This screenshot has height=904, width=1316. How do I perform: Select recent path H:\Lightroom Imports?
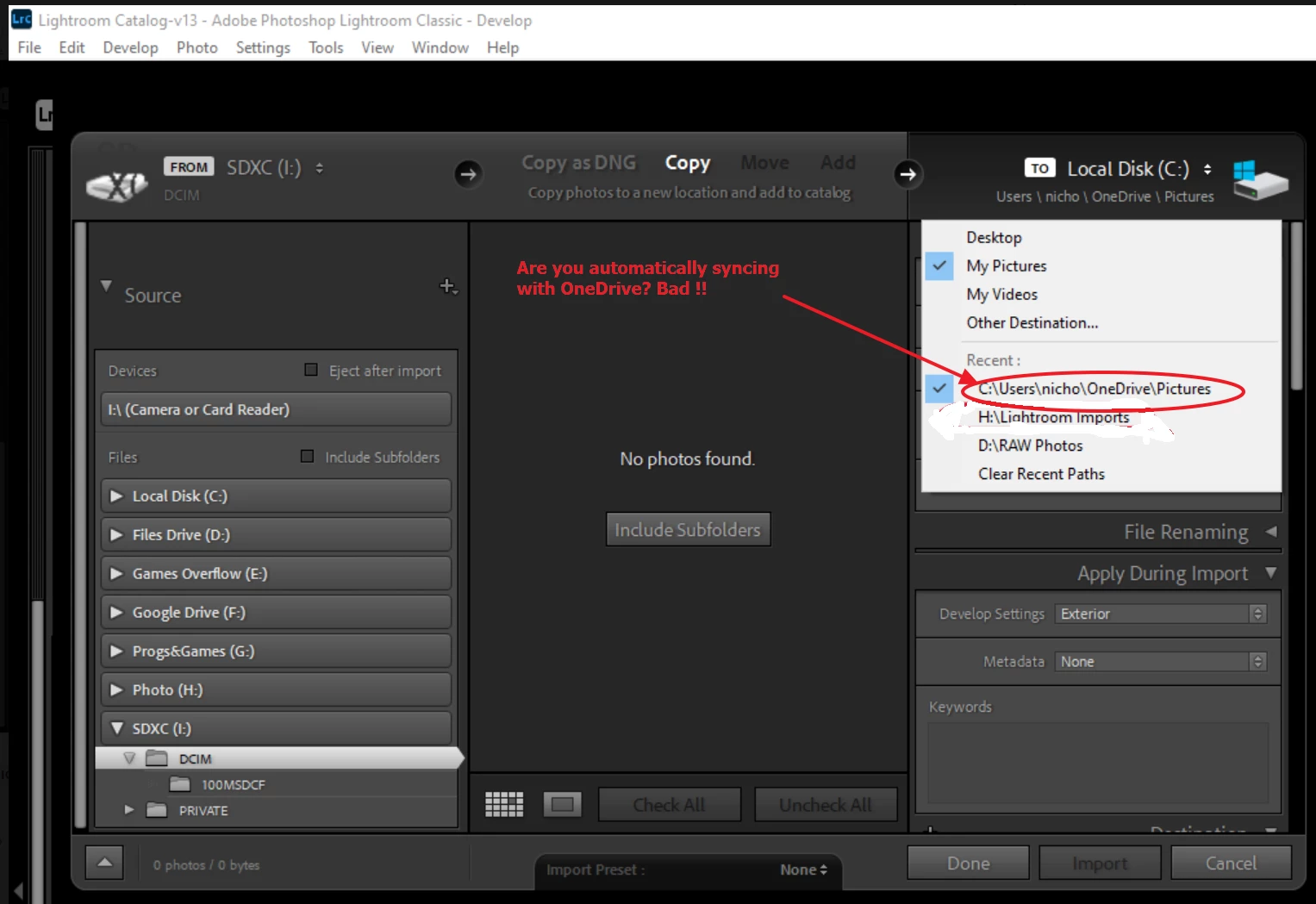pyautogui.click(x=1053, y=417)
